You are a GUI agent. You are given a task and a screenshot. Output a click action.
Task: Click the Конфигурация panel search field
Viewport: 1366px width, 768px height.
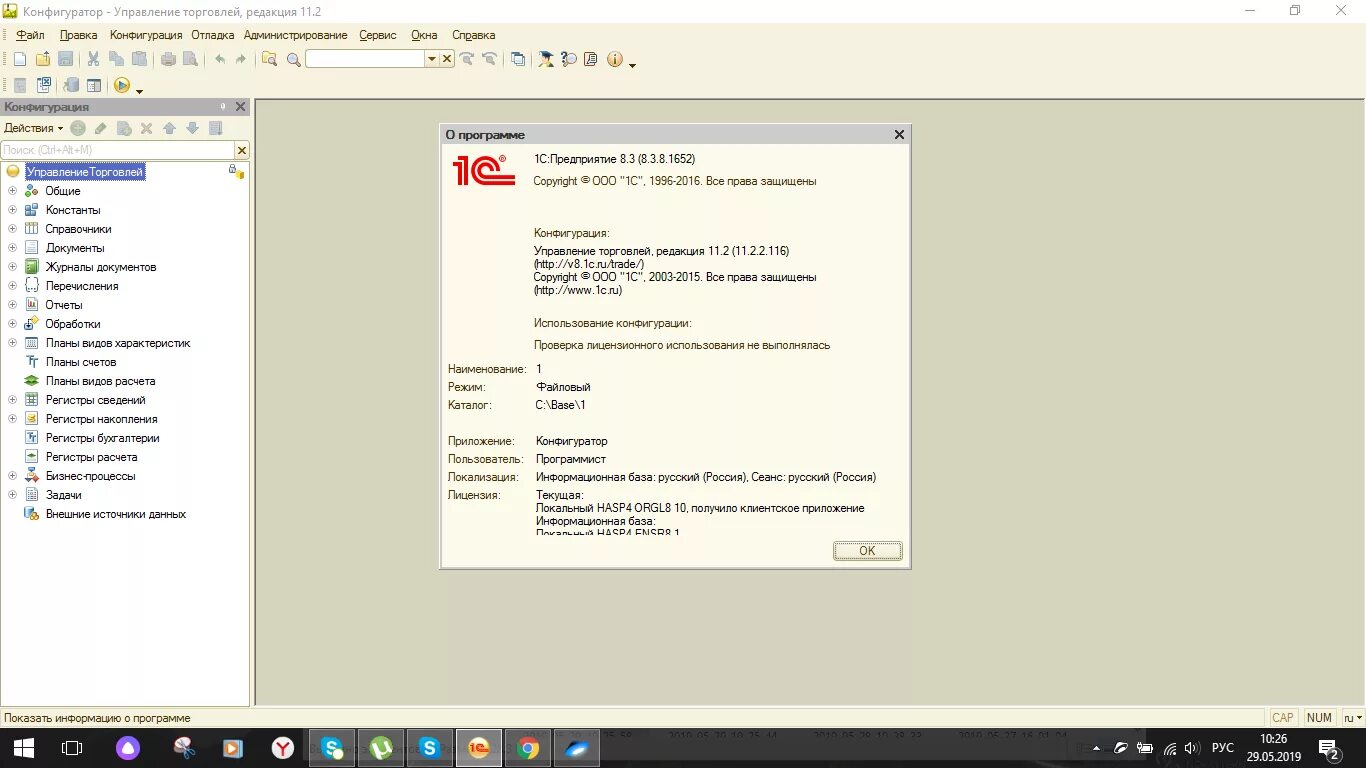pos(117,150)
